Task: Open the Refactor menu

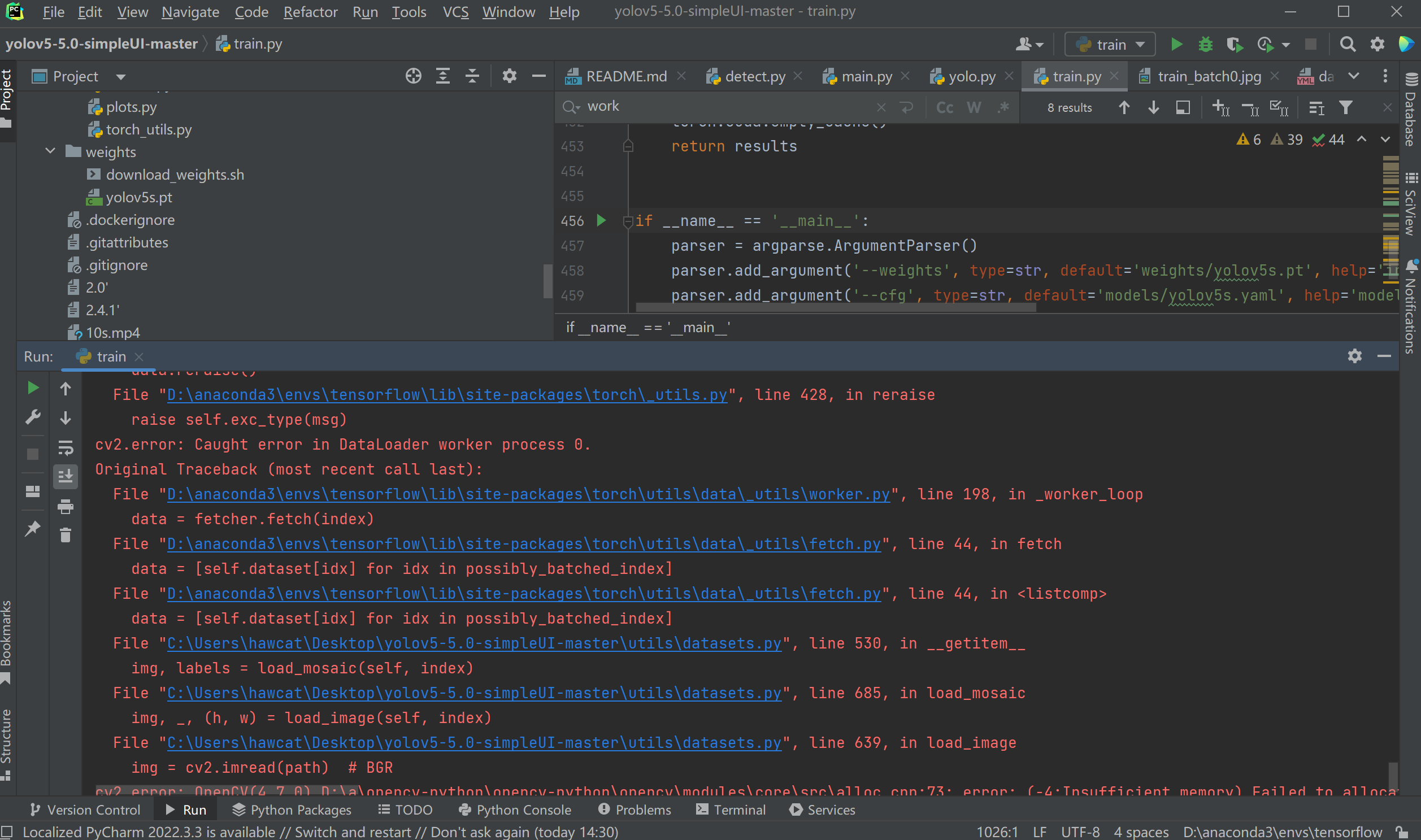Action: [310, 12]
